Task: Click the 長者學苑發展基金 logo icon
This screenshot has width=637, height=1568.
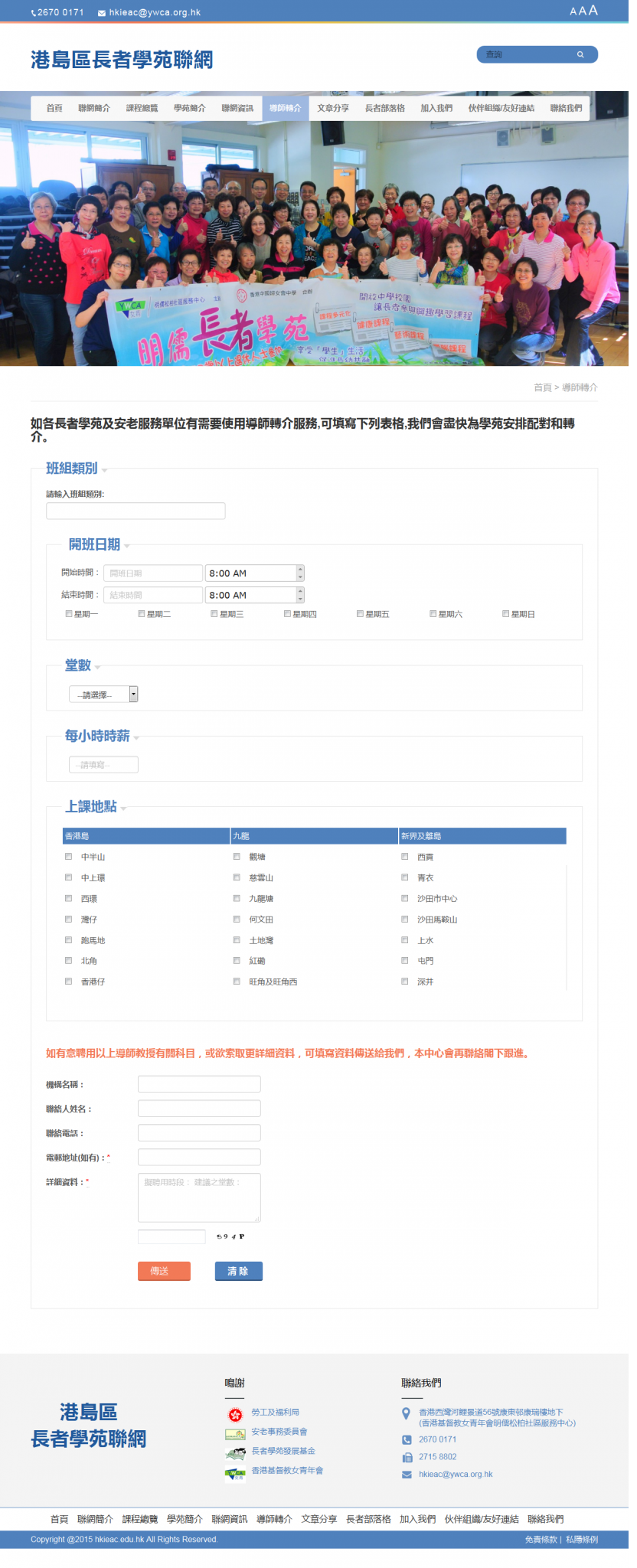Action: [235, 1452]
